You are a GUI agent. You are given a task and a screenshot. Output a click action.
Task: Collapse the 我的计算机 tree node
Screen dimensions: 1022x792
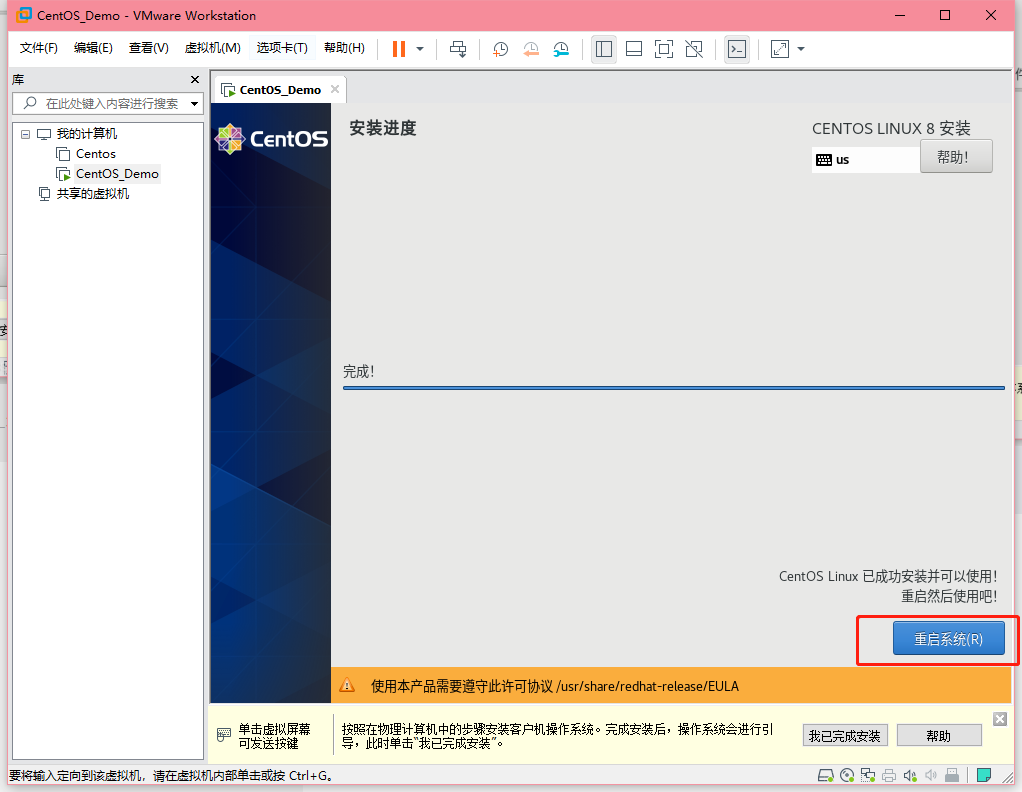(x=25, y=134)
